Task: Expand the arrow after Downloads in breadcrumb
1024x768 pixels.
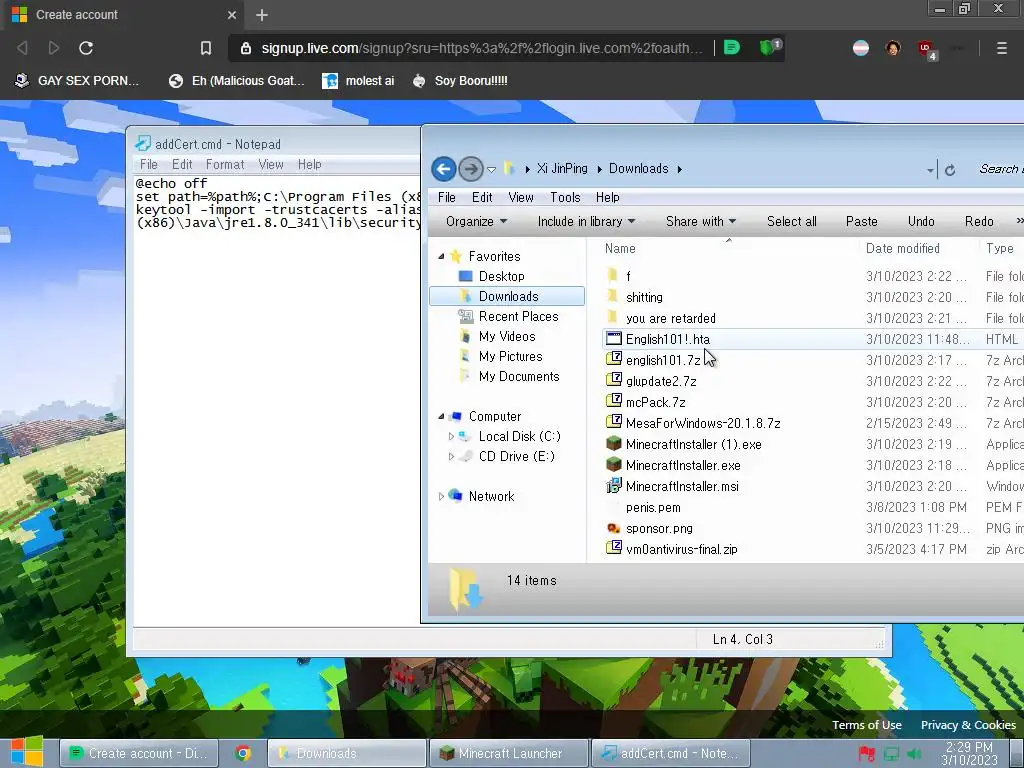Action: (x=679, y=169)
